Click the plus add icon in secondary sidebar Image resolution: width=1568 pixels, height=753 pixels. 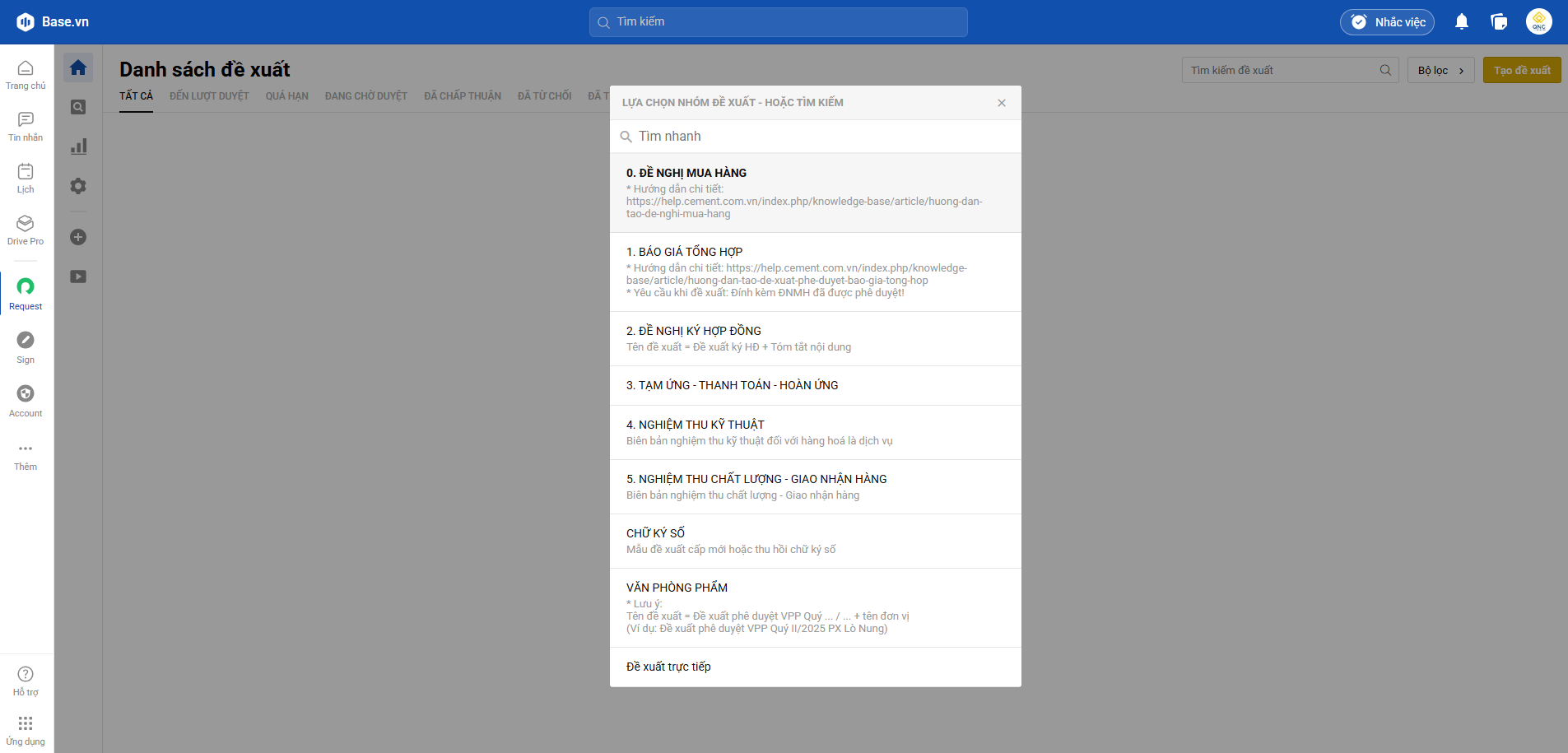point(78,237)
